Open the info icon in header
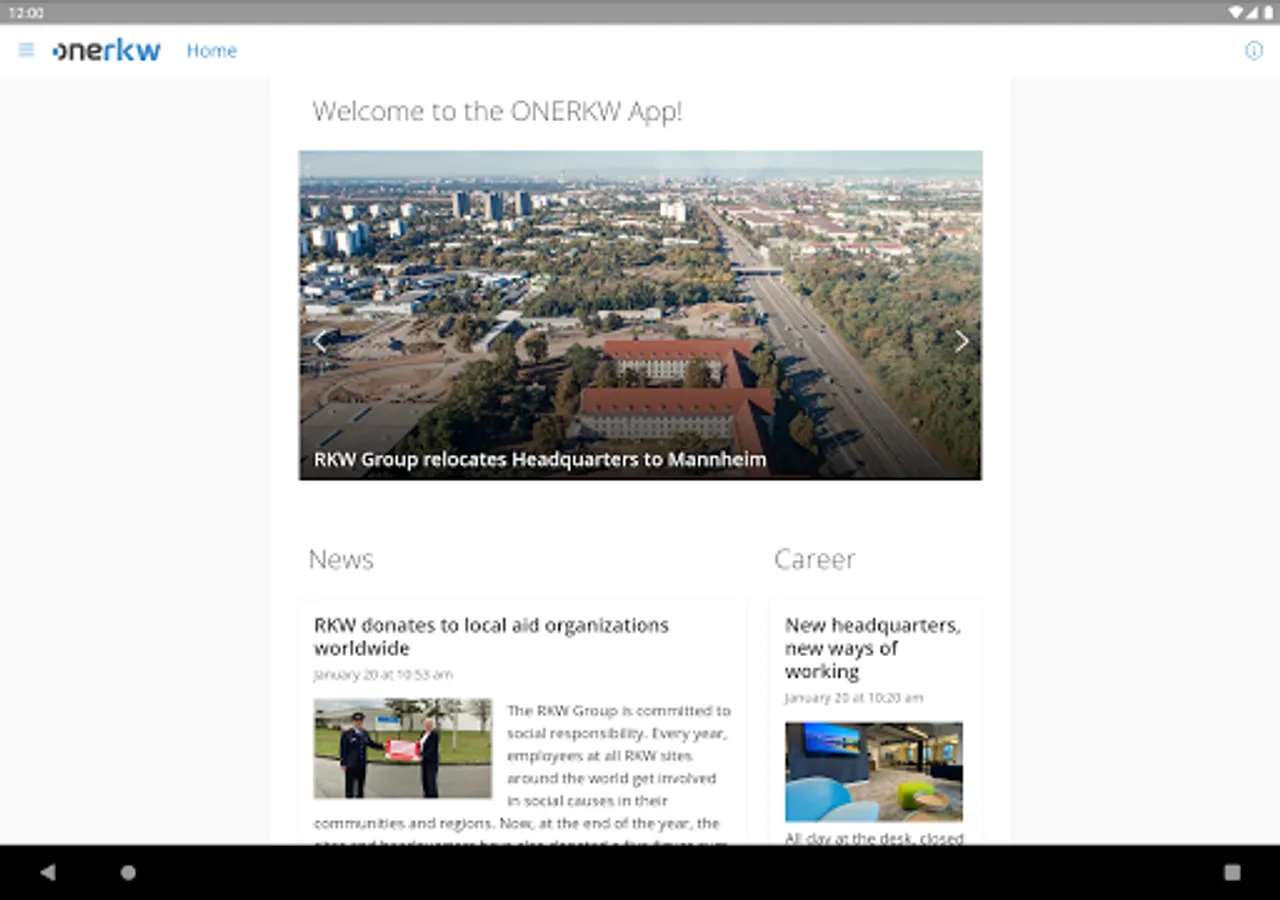 pos(1253,50)
